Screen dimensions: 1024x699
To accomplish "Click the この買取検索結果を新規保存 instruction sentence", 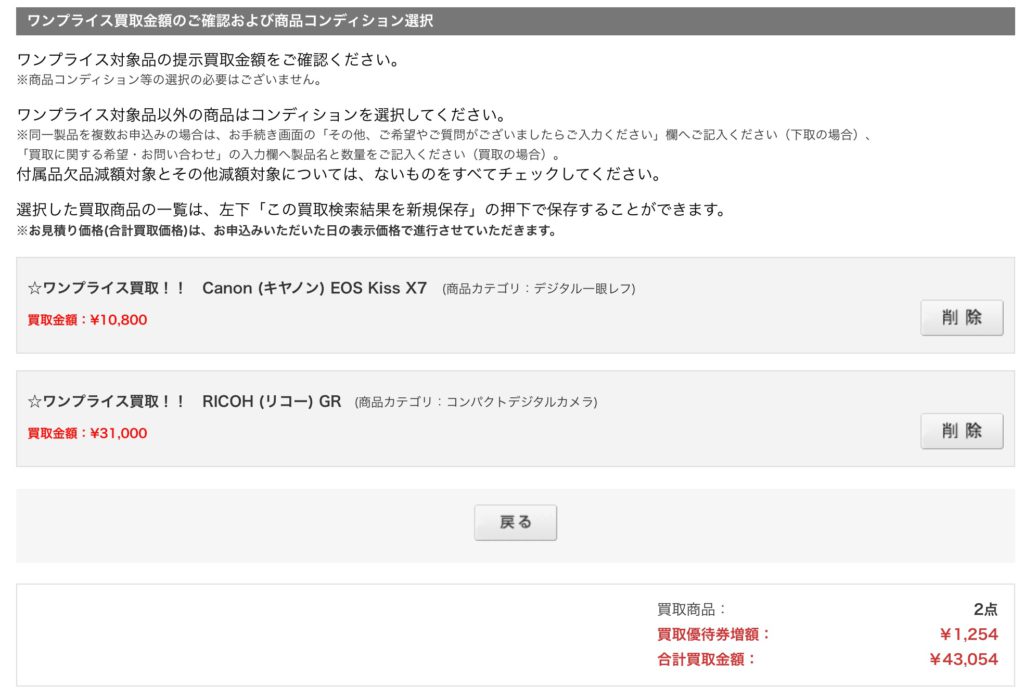I will coord(368,210).
